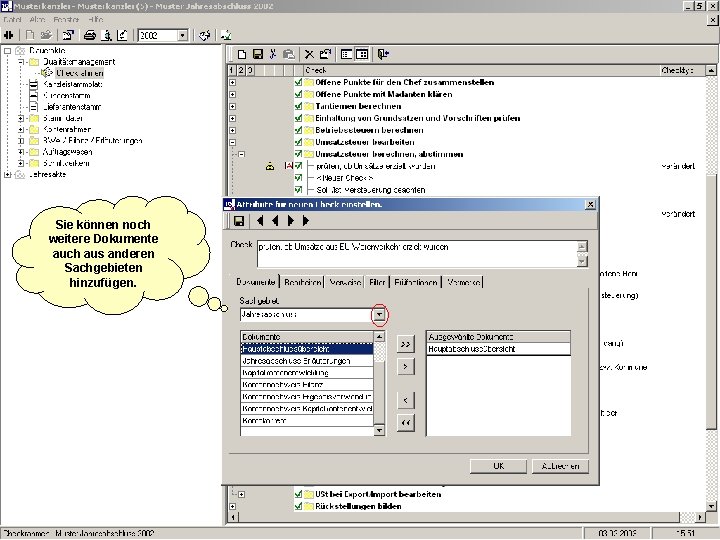Uncheck 'Offene Punkte mit Mandanten klären'
720x540 pixels.
(298, 94)
